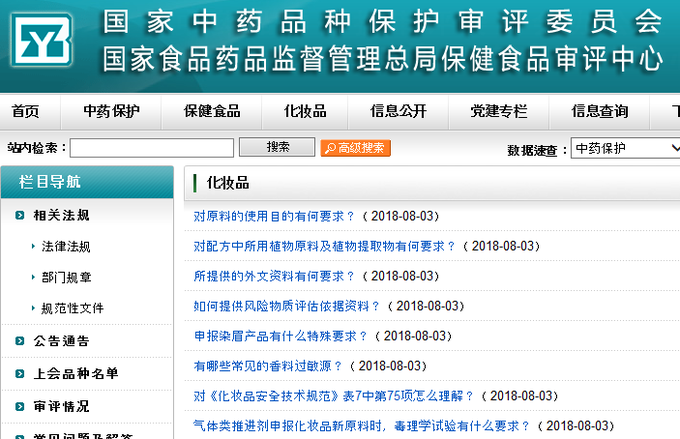
Task: Open article 申报染眉产品有什么特殊要求？
Action: click(281, 336)
